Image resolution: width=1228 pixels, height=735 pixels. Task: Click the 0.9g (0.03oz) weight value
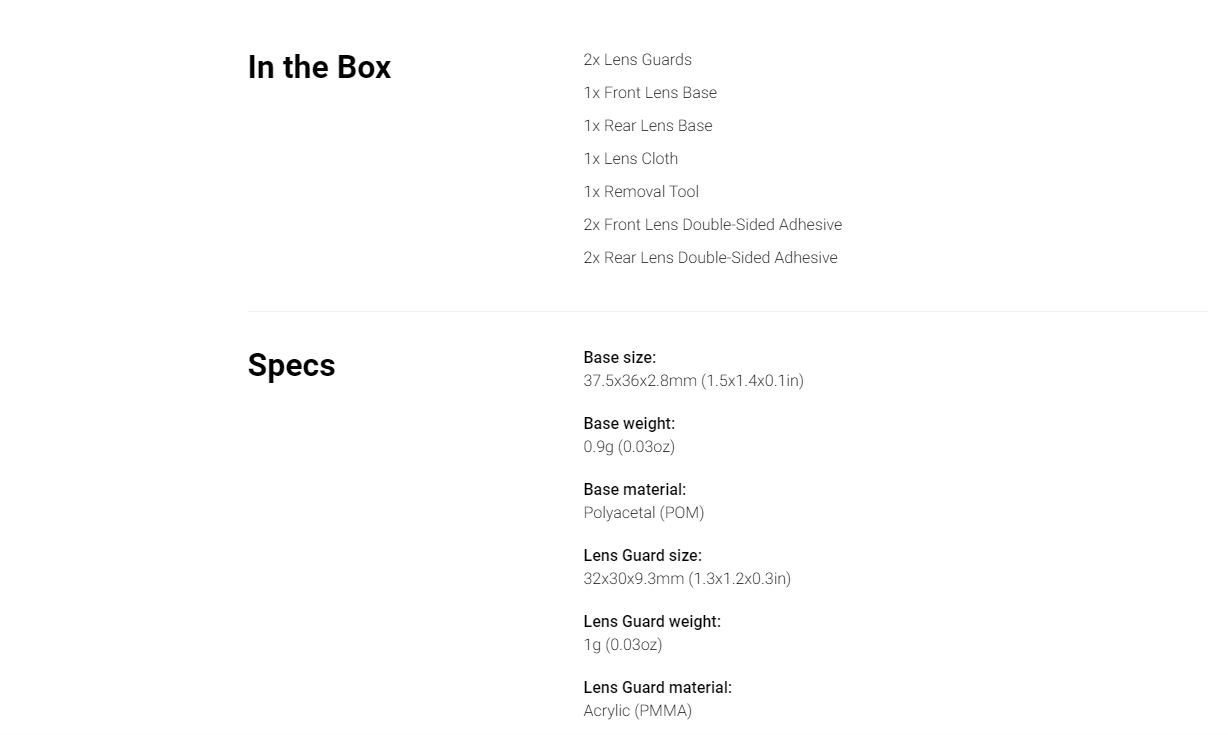point(629,447)
